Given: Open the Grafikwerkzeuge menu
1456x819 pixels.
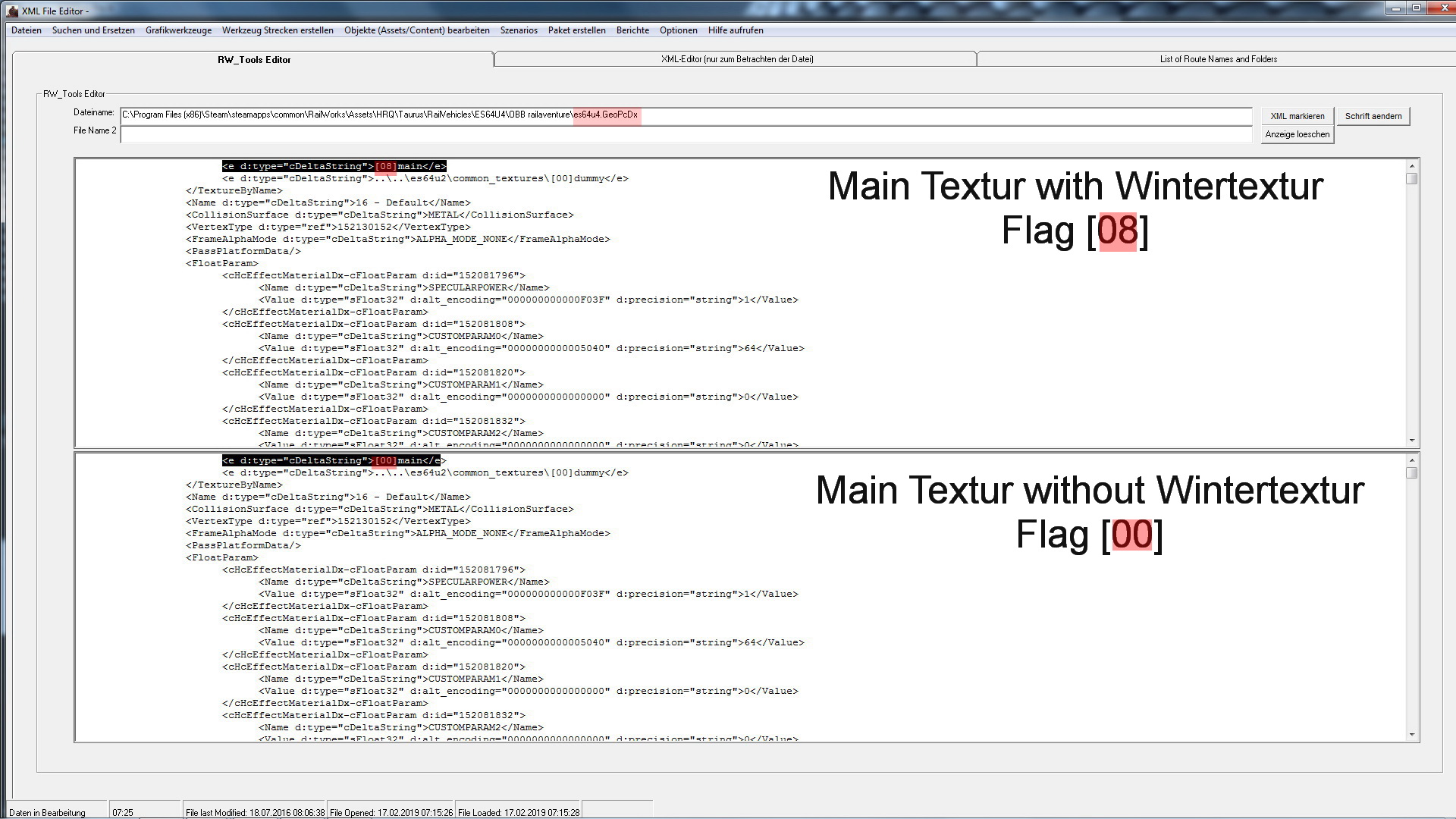Looking at the screenshot, I should [178, 30].
